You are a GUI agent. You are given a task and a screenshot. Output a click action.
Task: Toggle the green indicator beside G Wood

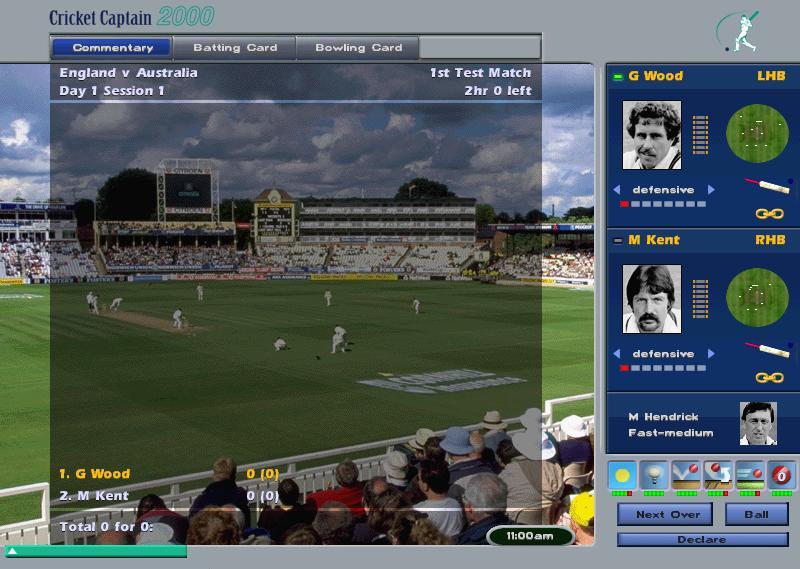point(618,77)
